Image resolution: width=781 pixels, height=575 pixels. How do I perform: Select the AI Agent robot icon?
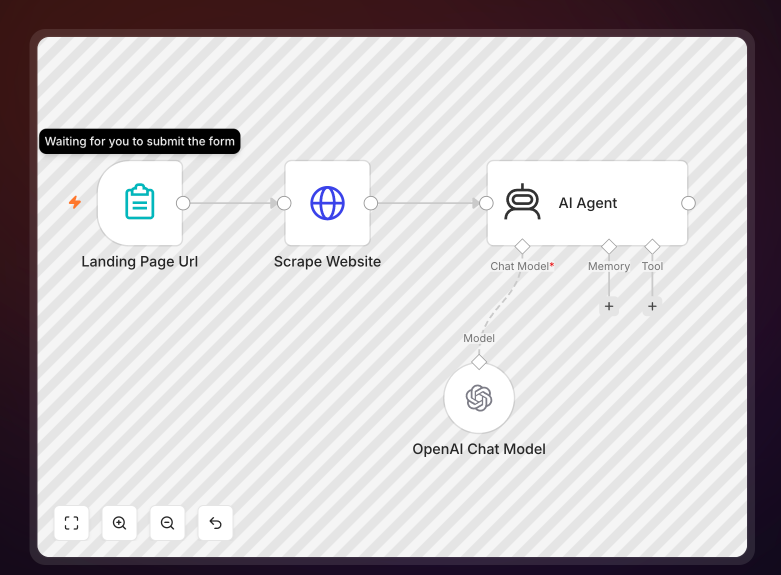coord(522,202)
